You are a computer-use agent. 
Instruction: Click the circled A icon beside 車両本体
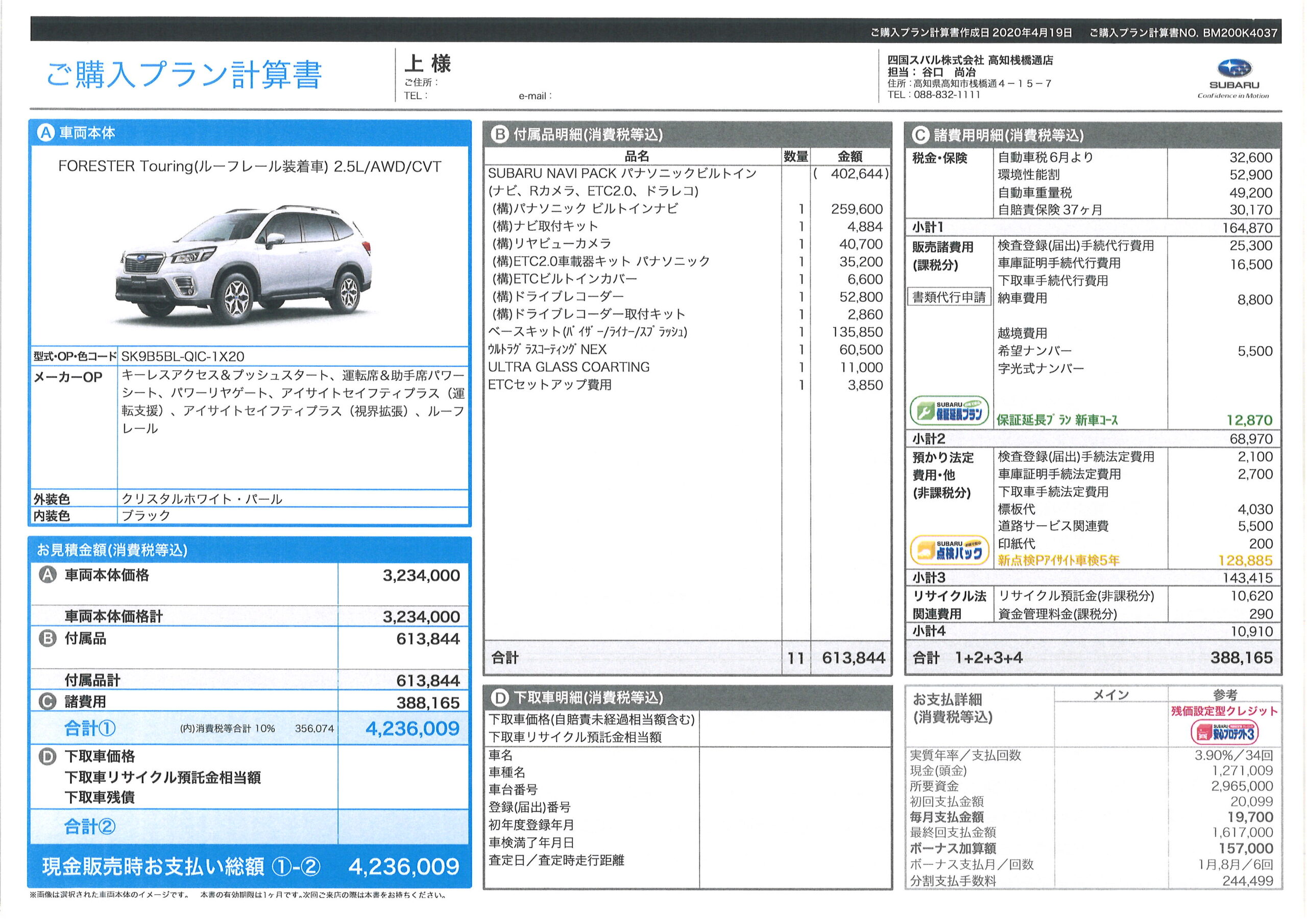point(45,133)
